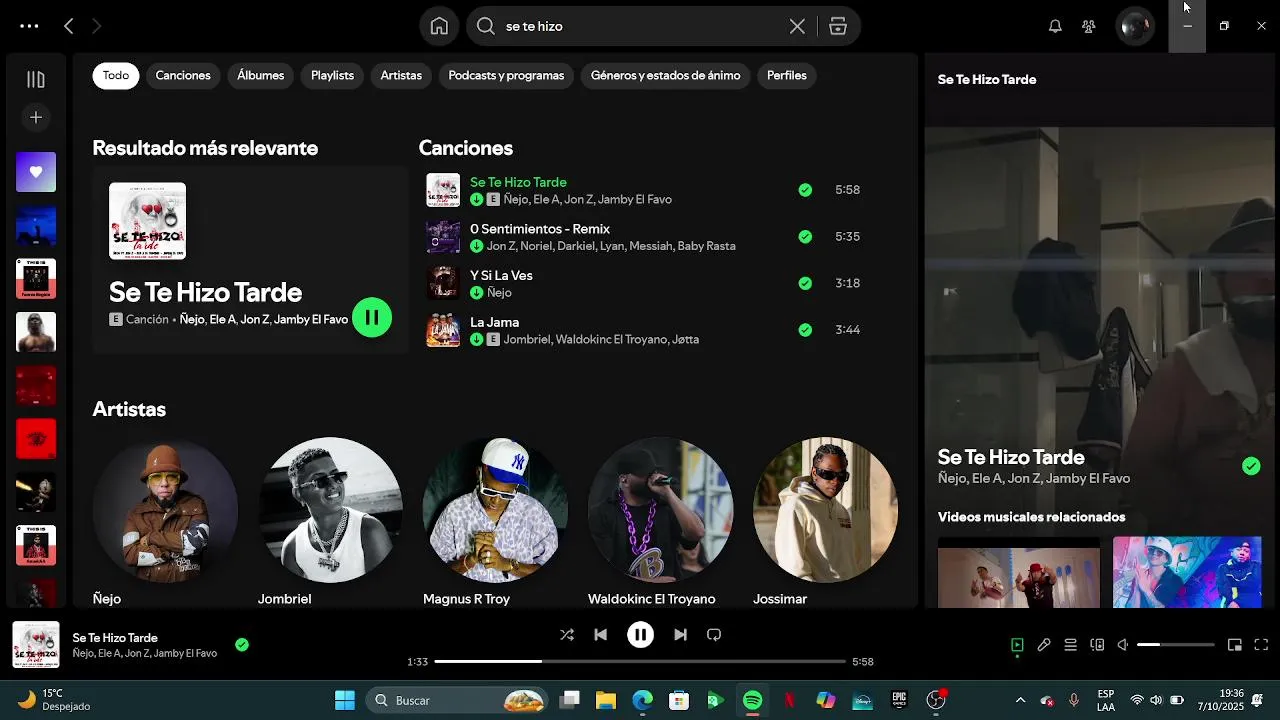The height and width of the screenshot is (720, 1280).
Task: Open second related music video thumbnail
Action: [1187, 573]
